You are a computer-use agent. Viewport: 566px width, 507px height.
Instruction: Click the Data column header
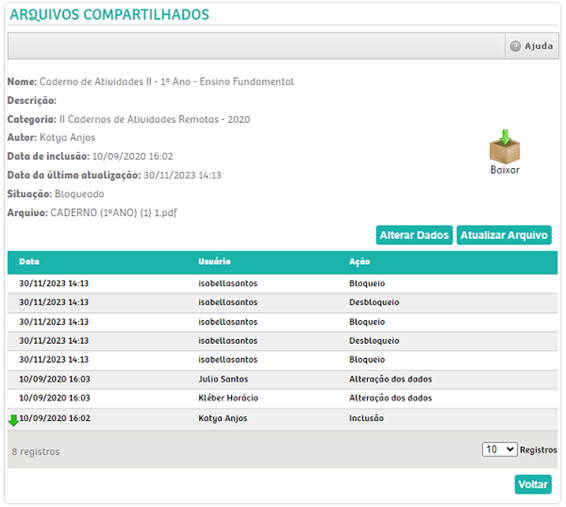click(x=29, y=262)
